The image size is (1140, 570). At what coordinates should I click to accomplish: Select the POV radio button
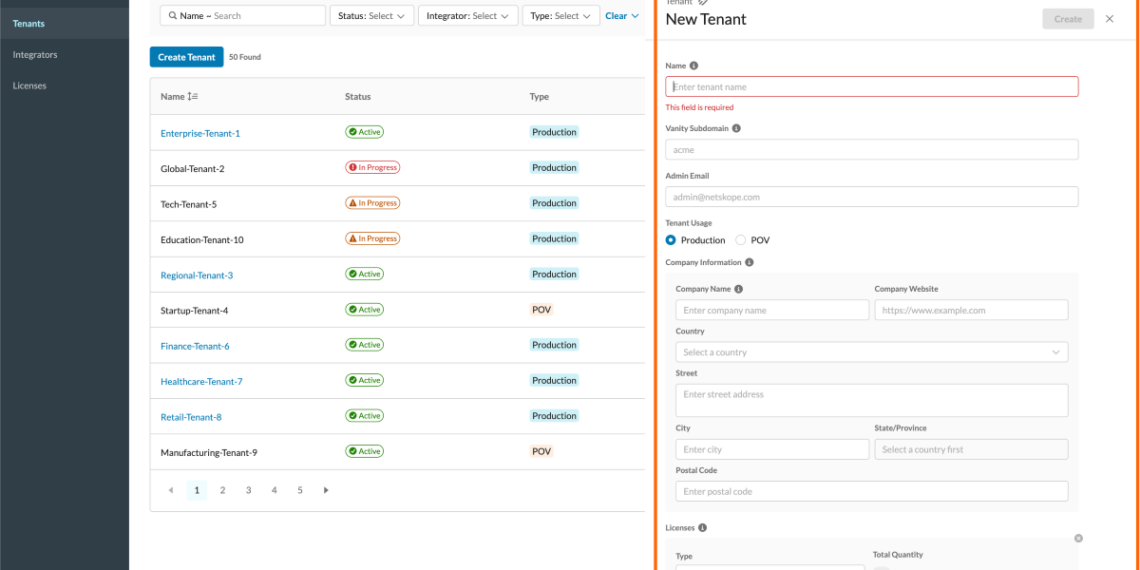point(740,240)
